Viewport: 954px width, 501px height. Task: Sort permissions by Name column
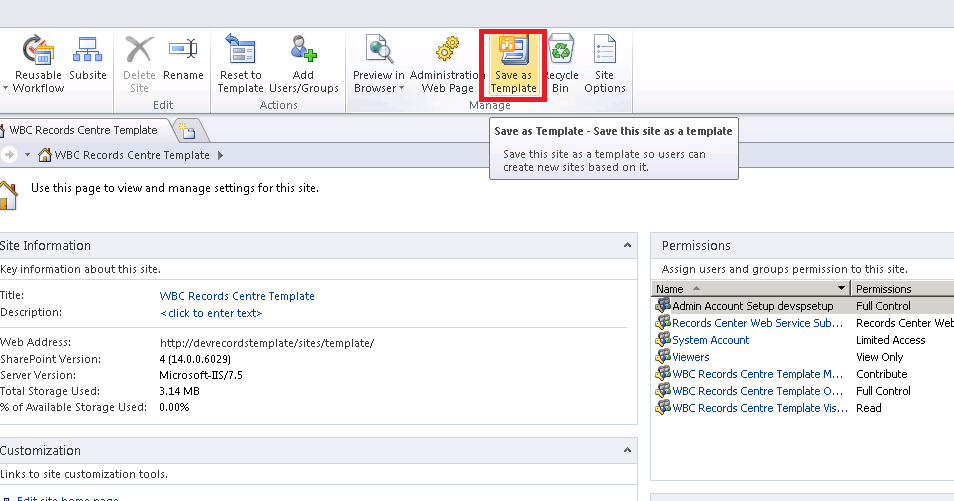pyautogui.click(x=670, y=289)
